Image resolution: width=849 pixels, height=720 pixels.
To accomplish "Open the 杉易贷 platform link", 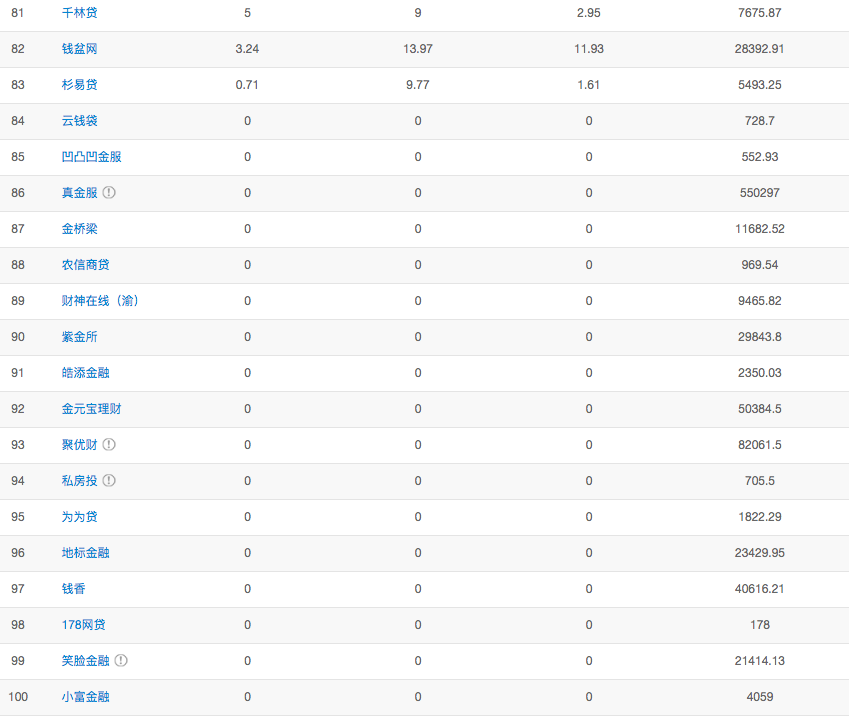I will click(x=80, y=84).
